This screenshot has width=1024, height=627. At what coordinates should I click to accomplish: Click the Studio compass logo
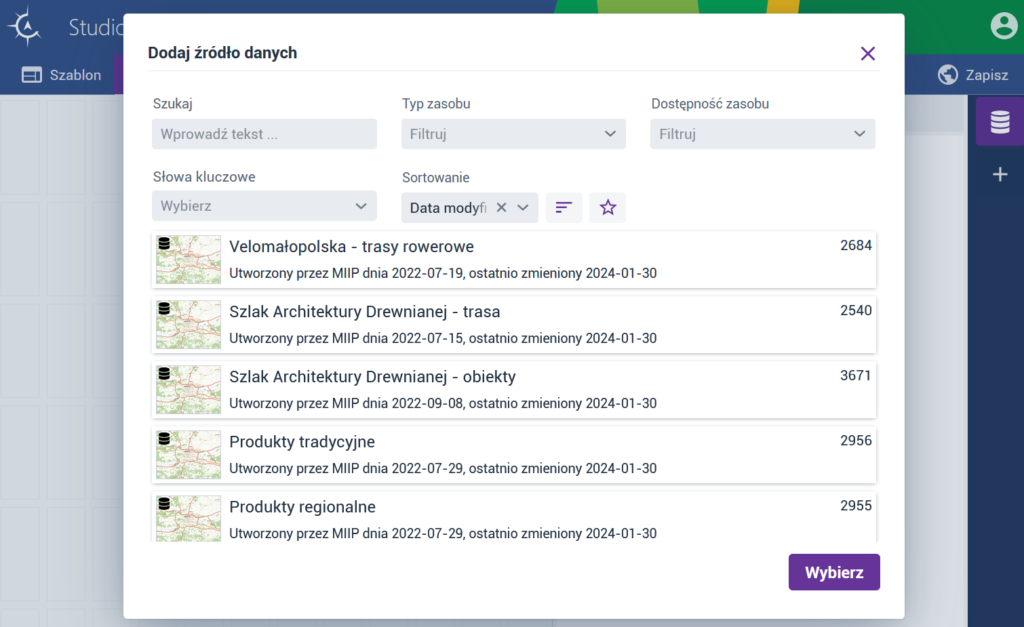(x=25, y=27)
